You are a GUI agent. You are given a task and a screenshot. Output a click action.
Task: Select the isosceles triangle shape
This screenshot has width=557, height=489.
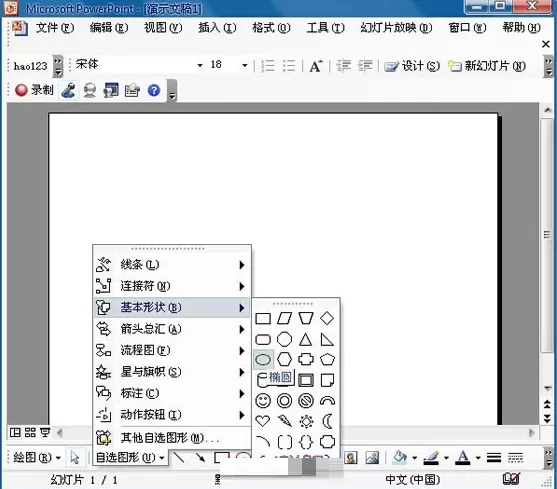click(305, 339)
